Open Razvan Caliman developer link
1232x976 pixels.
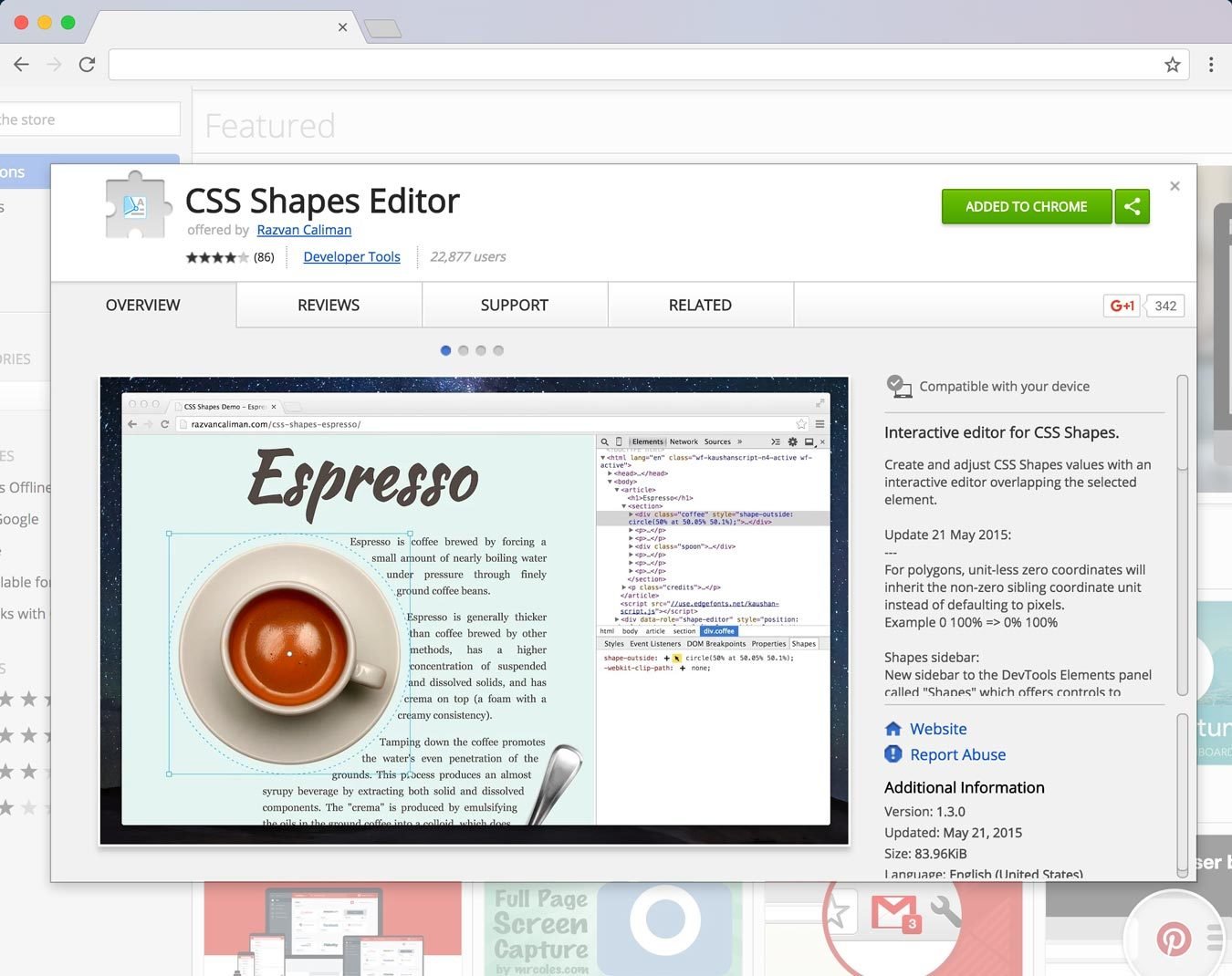point(304,230)
